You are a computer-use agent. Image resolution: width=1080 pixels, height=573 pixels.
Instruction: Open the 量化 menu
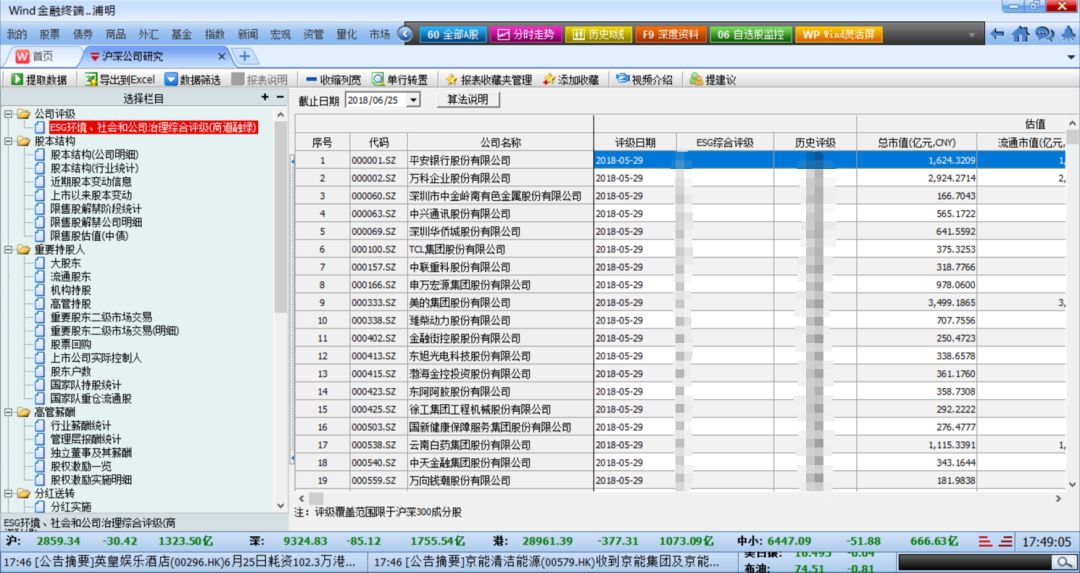(346, 34)
